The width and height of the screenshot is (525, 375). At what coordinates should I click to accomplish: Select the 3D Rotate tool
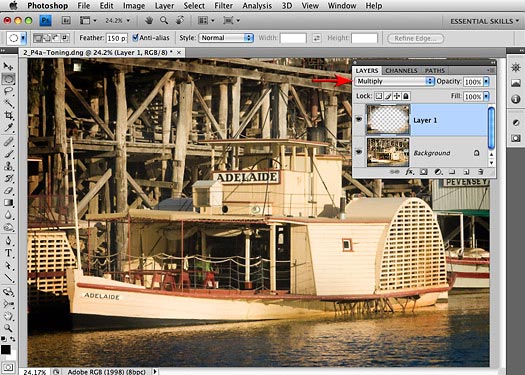tap(8, 292)
